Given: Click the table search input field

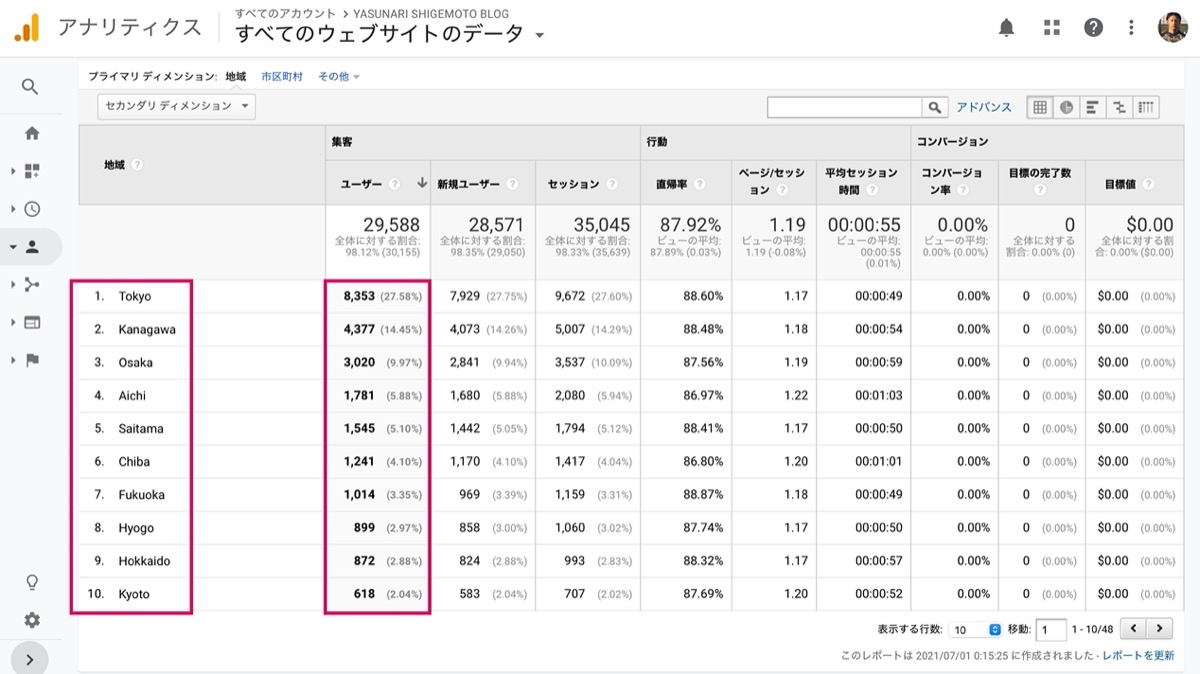Looking at the screenshot, I should coord(844,107).
